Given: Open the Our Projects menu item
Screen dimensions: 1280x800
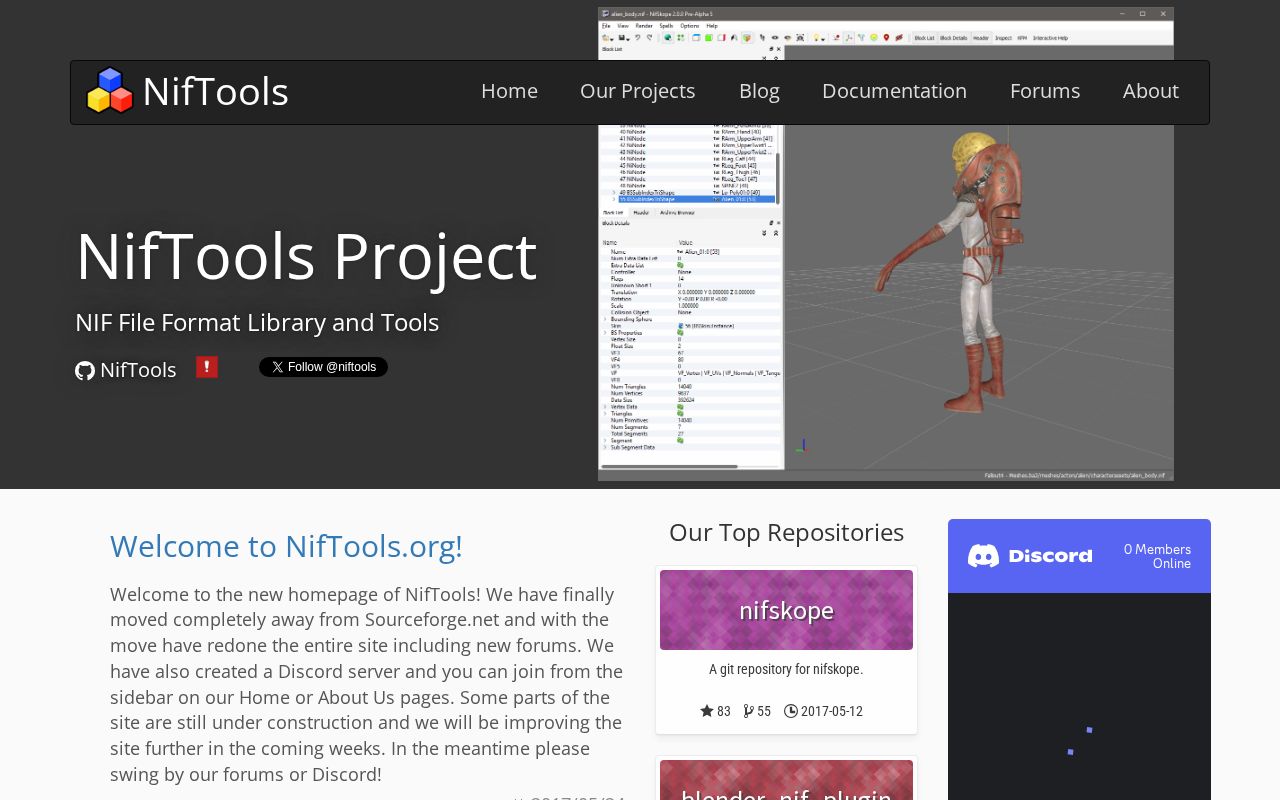Looking at the screenshot, I should point(637,91).
